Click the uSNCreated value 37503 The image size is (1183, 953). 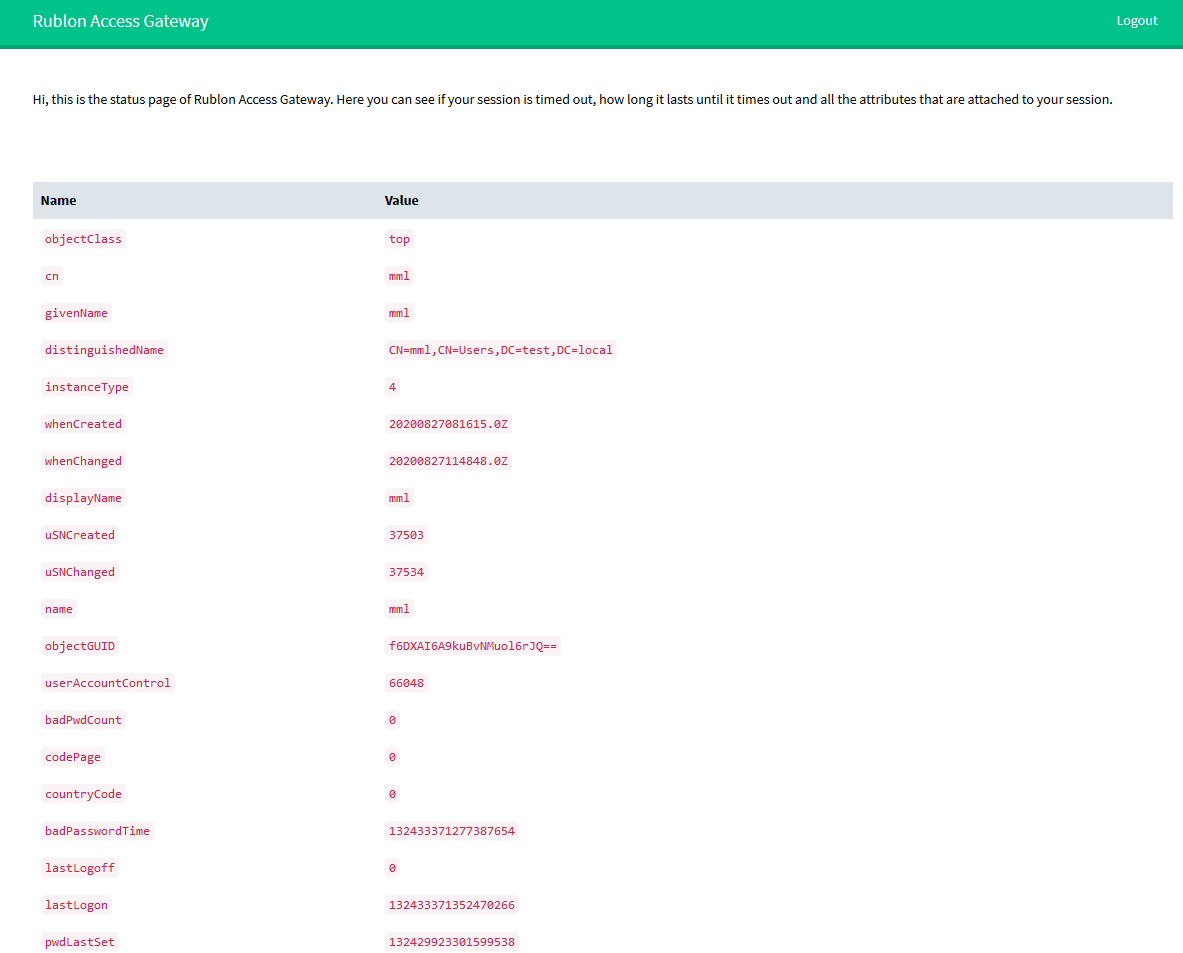(406, 535)
